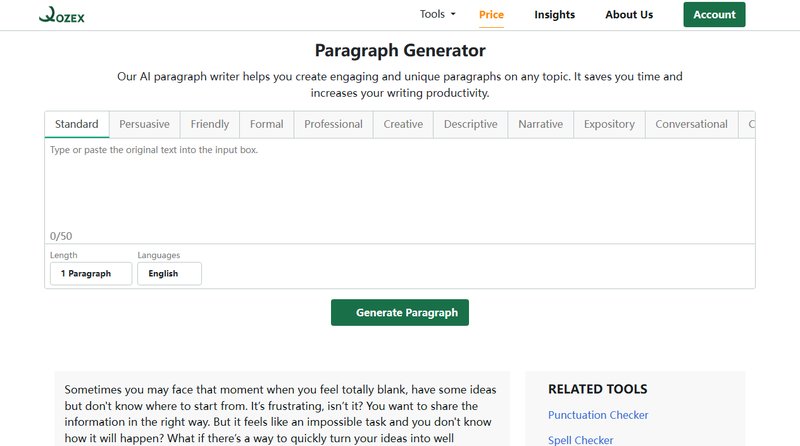
Task: Open the Length dropdown showing 1 Paragraph
Action: 90,273
